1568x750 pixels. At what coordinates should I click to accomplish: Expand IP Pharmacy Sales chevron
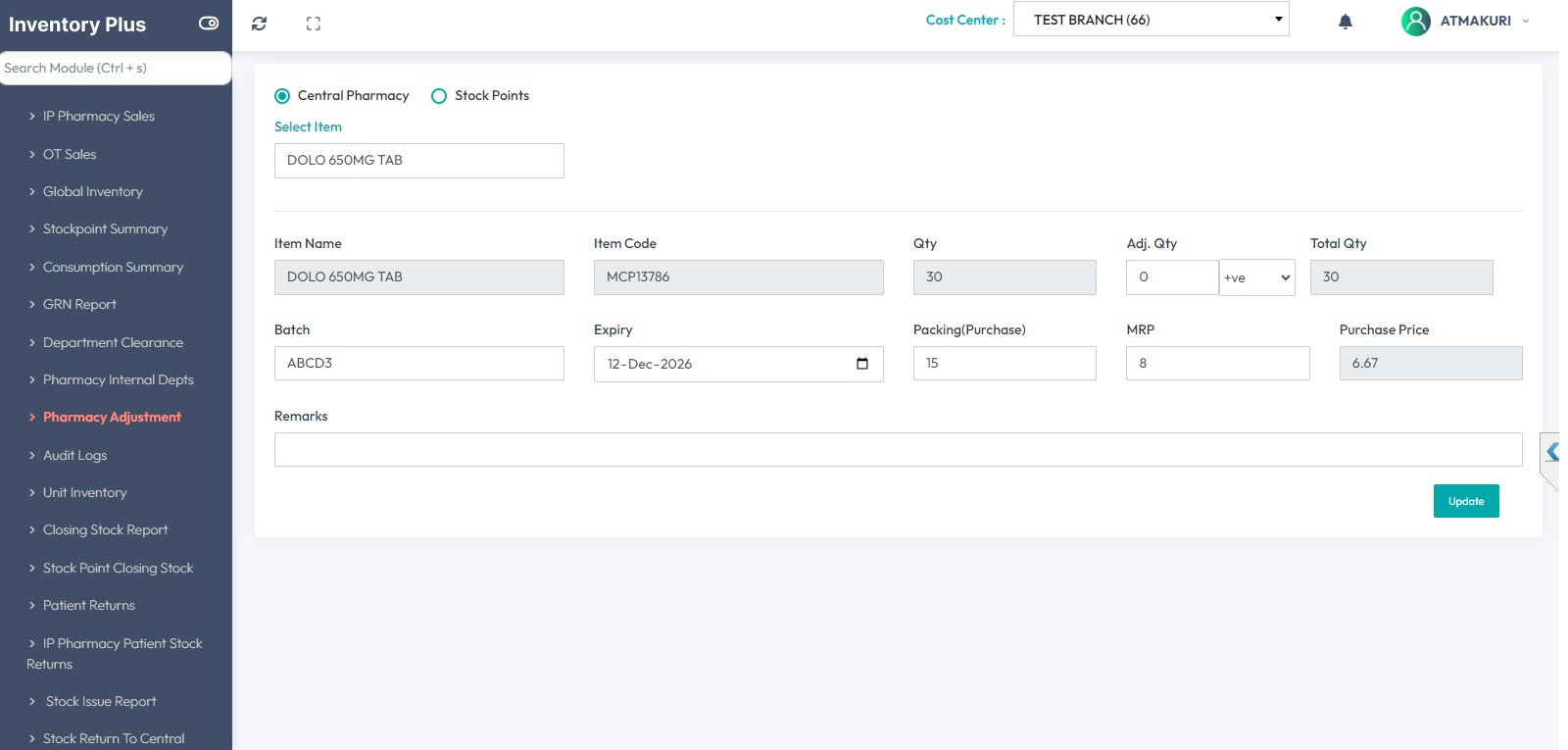click(x=32, y=117)
